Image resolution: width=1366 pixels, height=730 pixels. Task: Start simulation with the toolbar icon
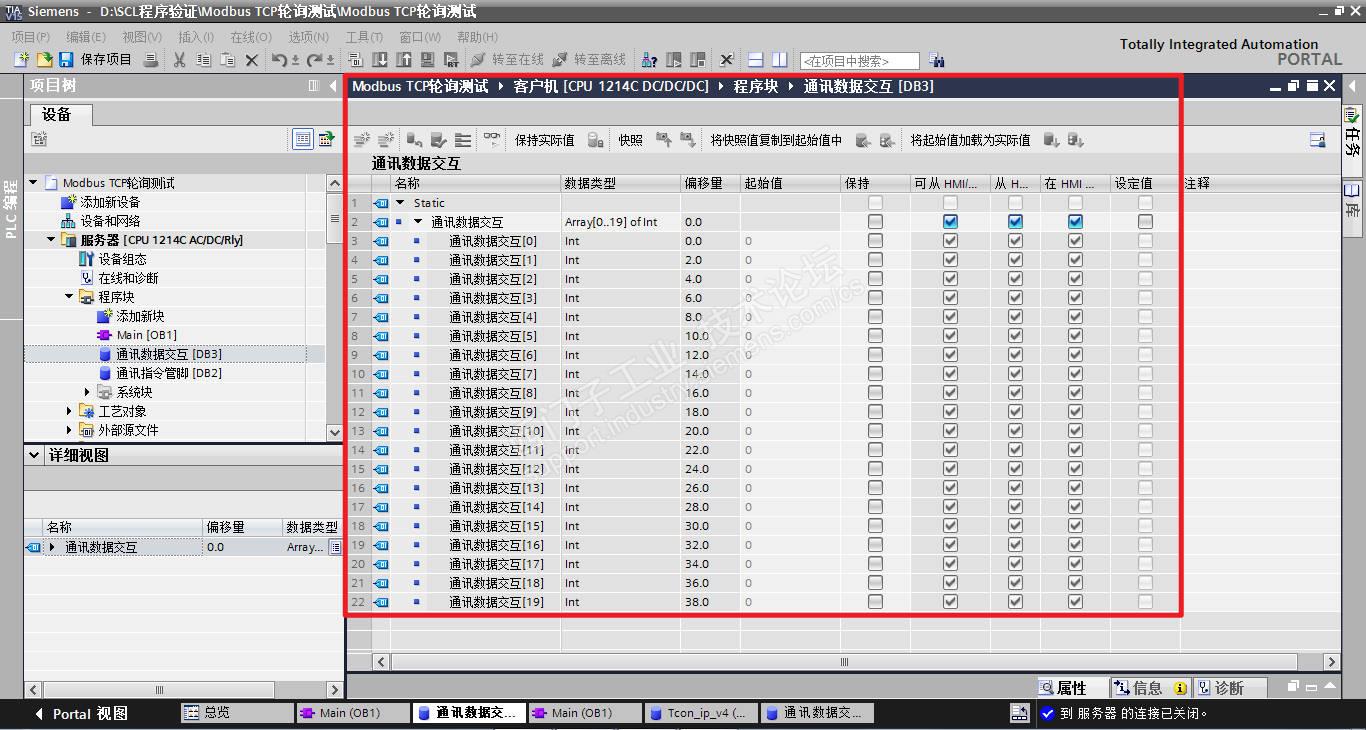[x=429, y=60]
